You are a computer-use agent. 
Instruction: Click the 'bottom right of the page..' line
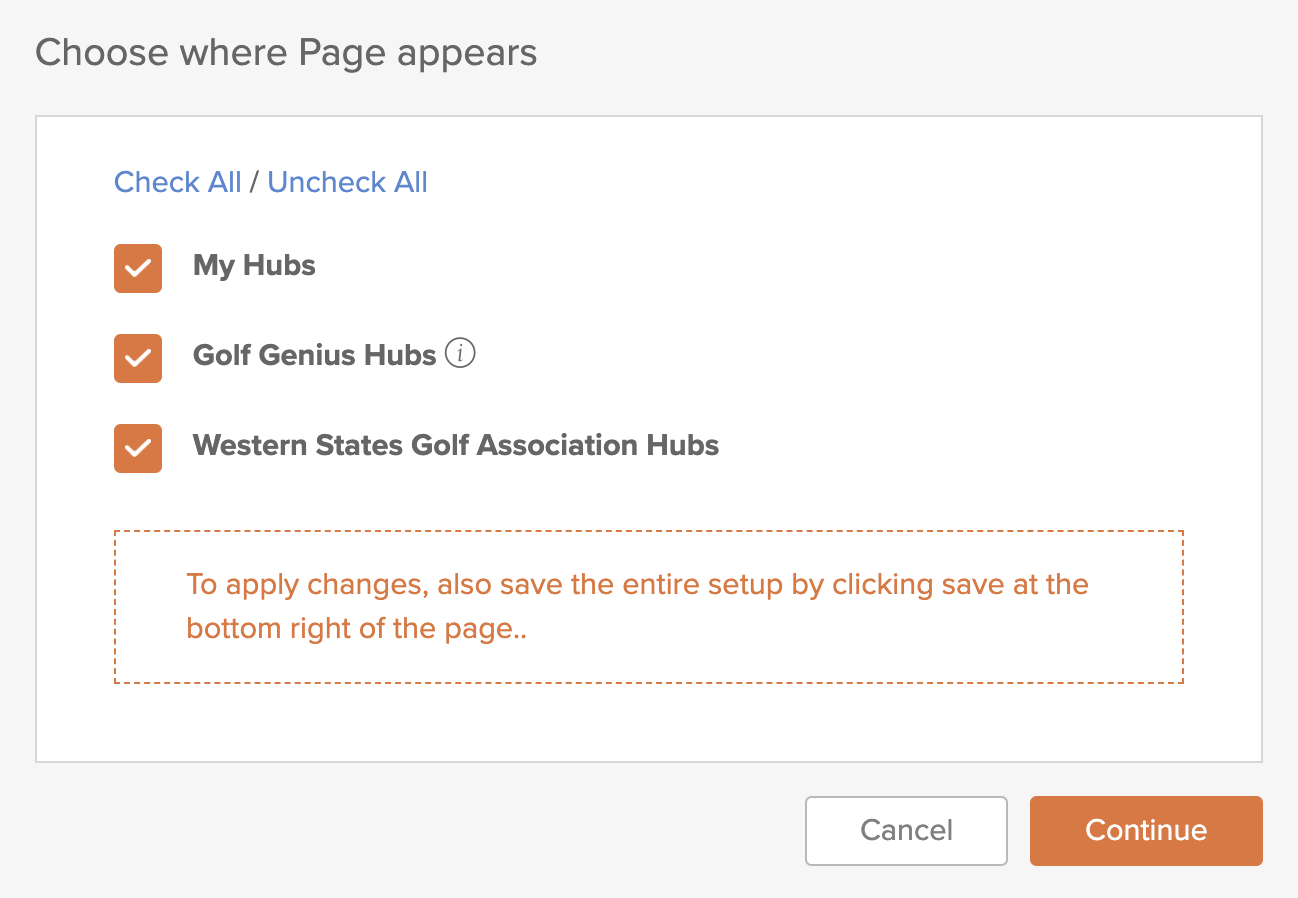click(357, 631)
